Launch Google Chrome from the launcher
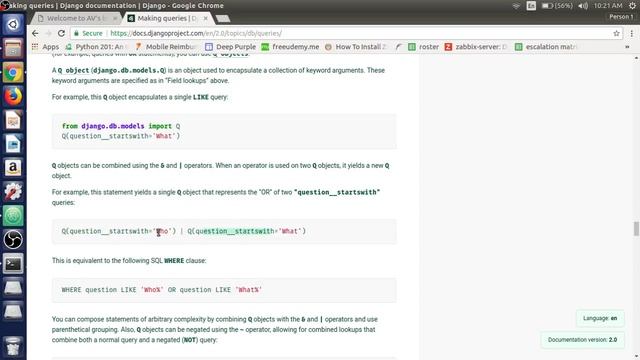 click(x=13, y=73)
